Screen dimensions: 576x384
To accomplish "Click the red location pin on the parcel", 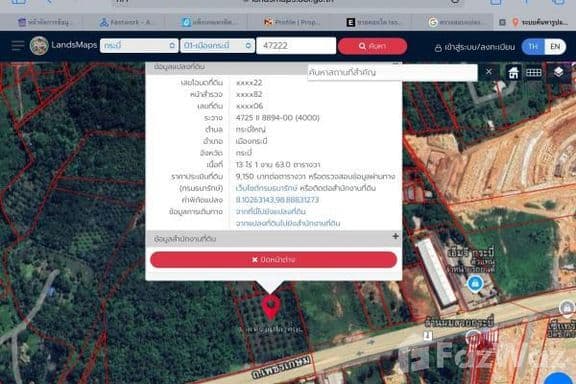I will 271,308.
